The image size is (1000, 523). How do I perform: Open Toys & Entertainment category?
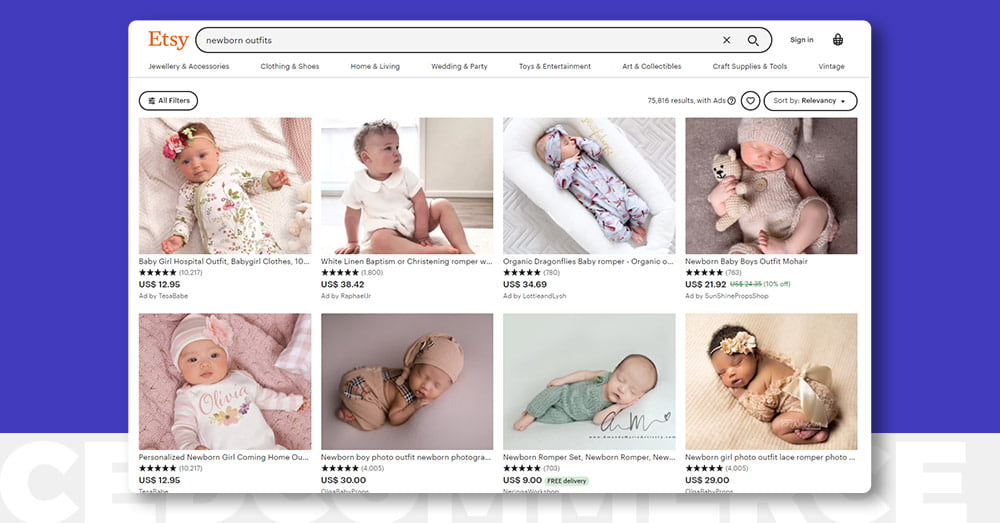(x=555, y=66)
